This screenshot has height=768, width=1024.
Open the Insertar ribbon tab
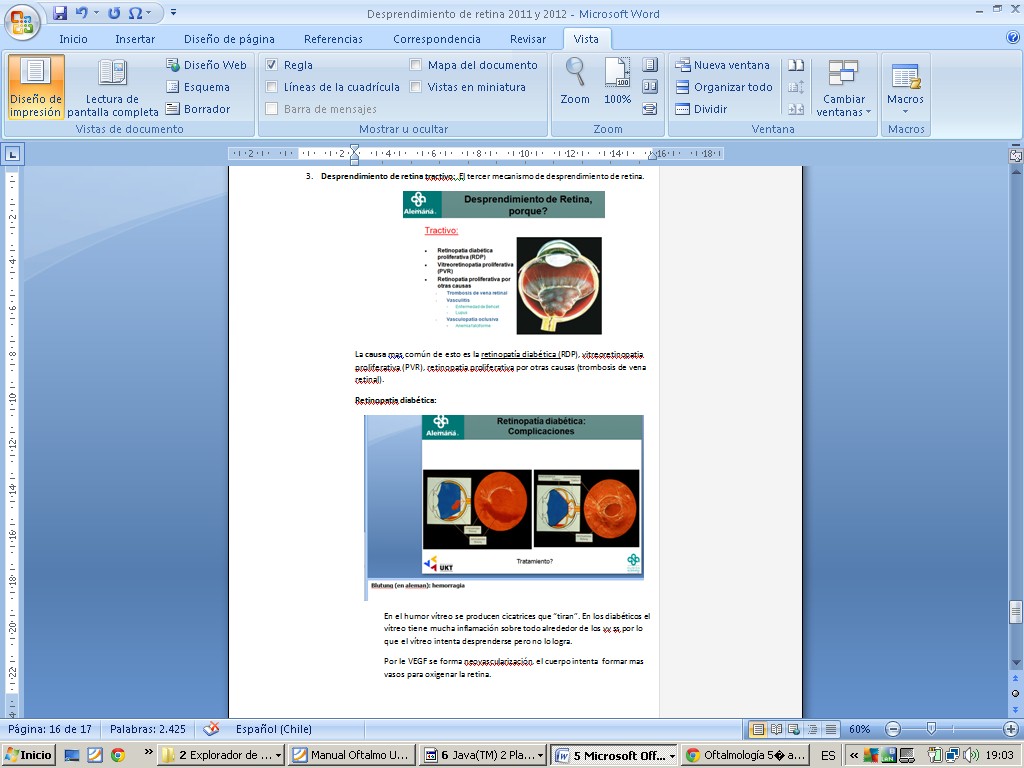(135, 39)
